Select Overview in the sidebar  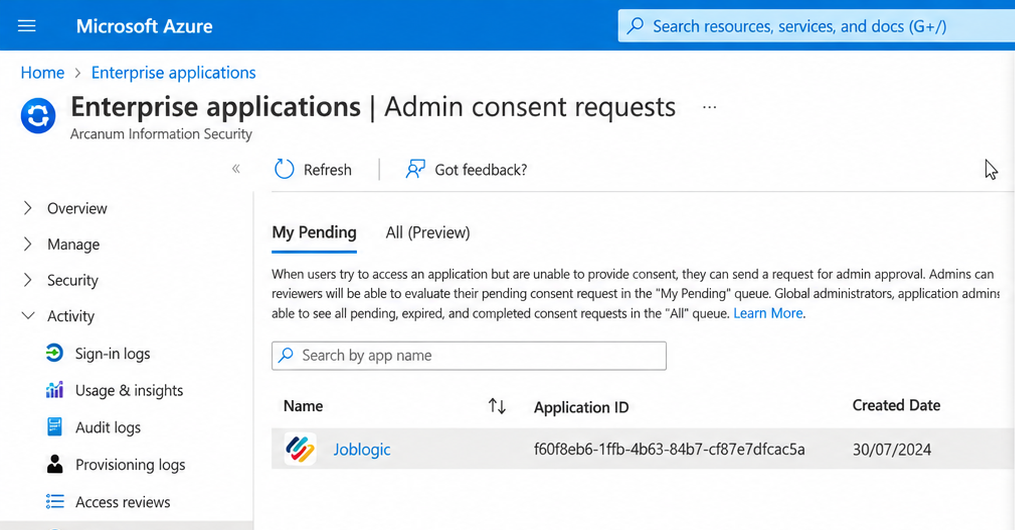[77, 208]
